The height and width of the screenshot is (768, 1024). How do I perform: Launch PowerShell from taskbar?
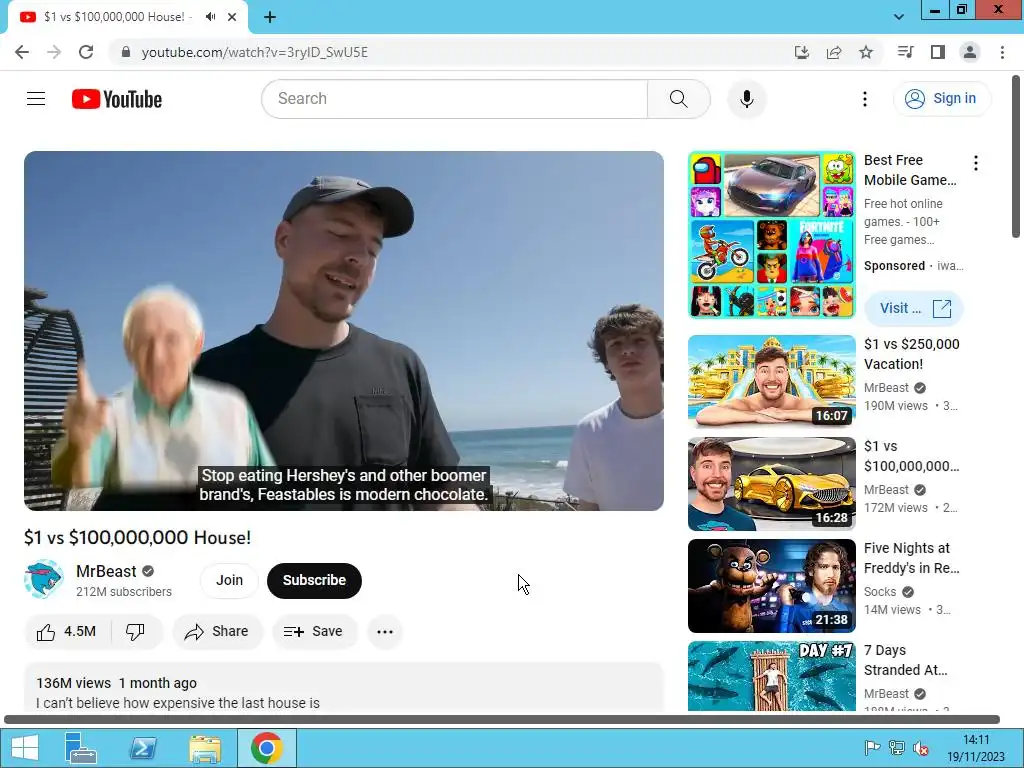(x=143, y=748)
